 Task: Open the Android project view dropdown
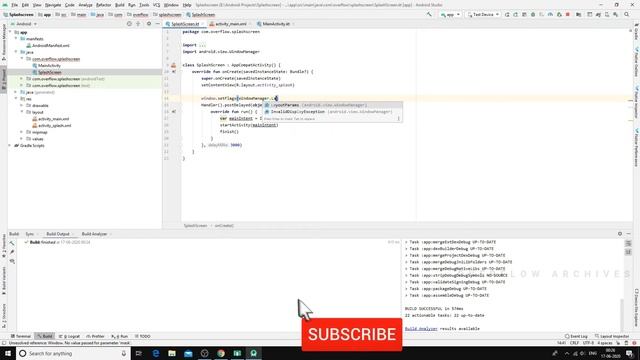click(24, 24)
